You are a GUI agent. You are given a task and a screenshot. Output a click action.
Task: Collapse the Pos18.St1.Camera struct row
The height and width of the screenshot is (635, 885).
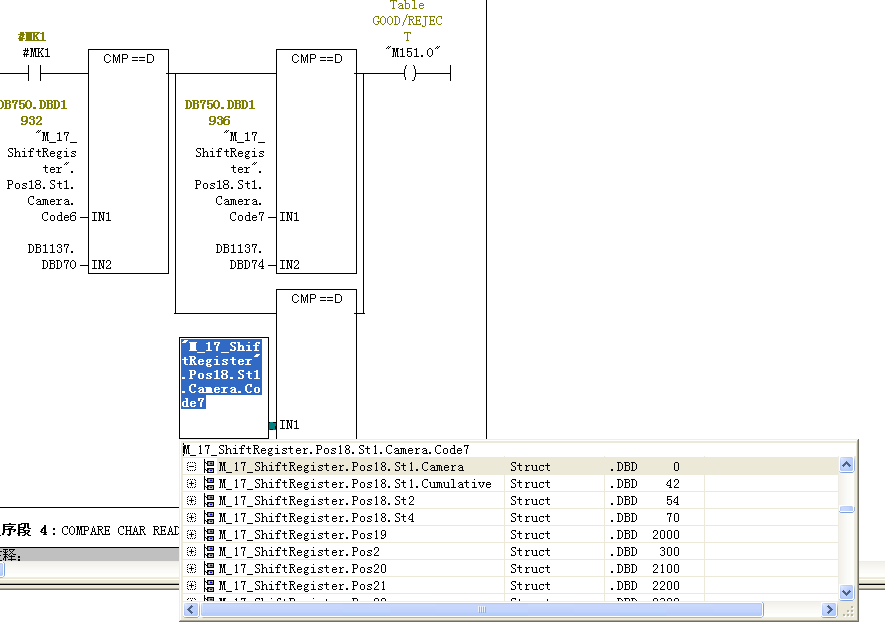(191, 467)
